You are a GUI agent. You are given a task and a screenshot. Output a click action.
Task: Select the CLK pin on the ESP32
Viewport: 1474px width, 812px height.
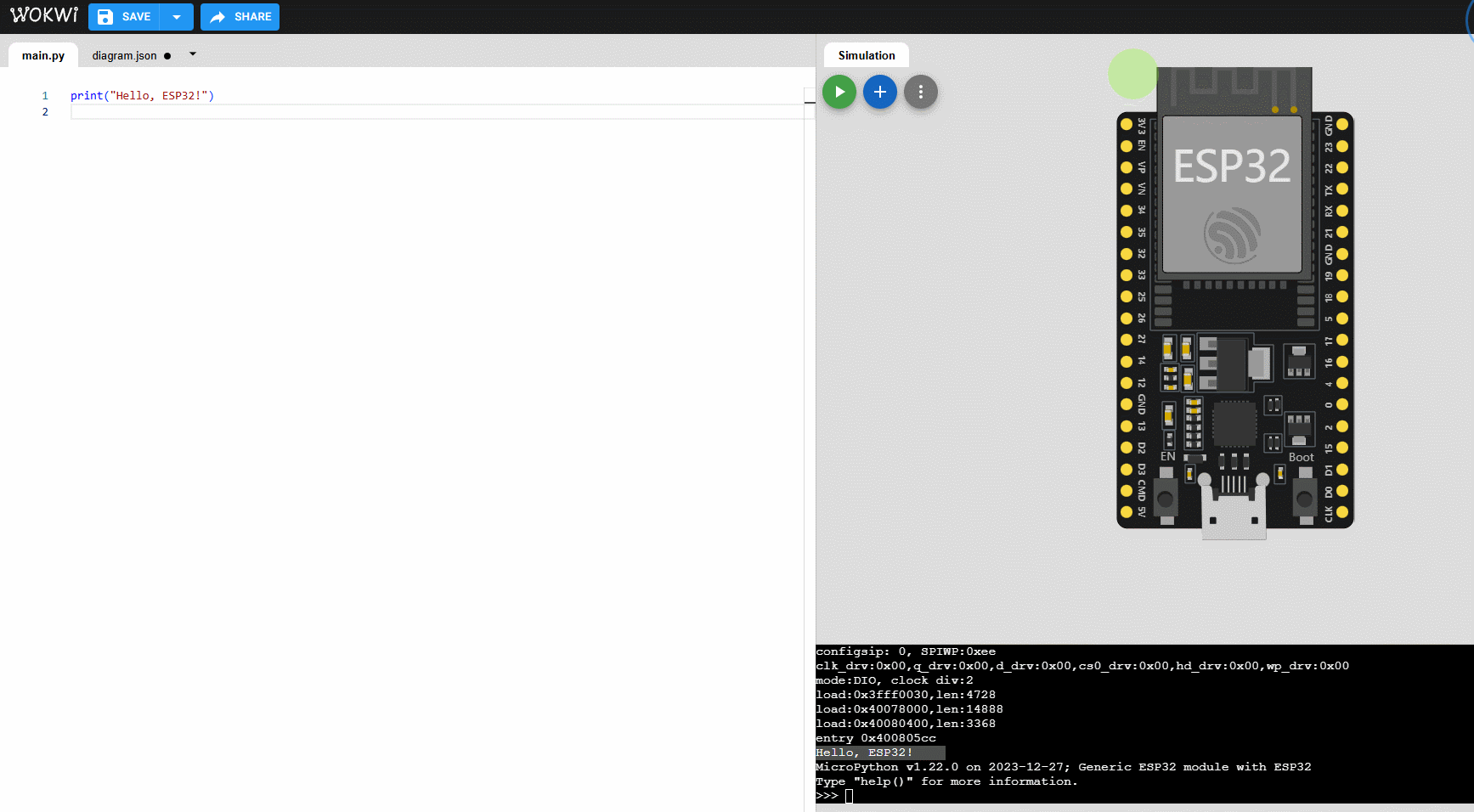(x=1342, y=512)
